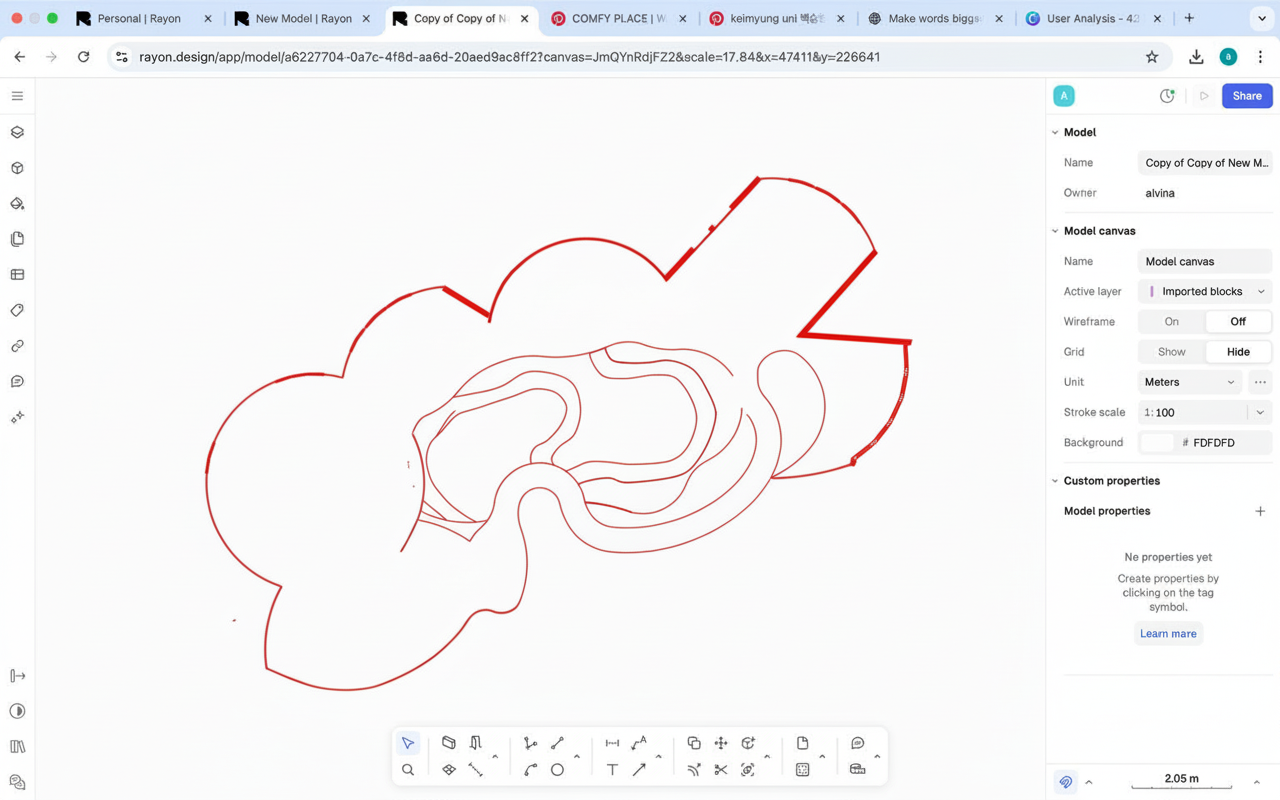Activate the scissors trim tool
Image resolution: width=1280 pixels, height=800 pixels.
(720, 770)
